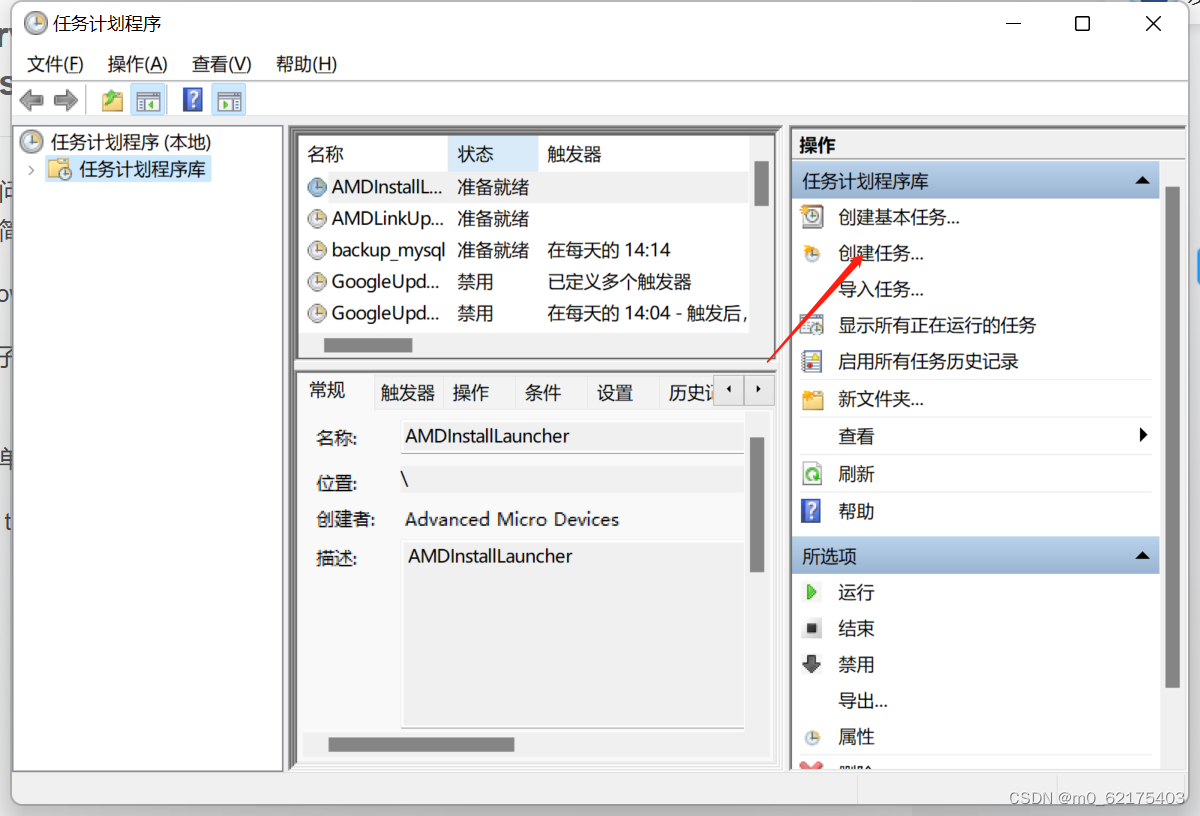Click the 结束 stop square icon
This screenshot has width=1200, height=816.
(x=812, y=629)
